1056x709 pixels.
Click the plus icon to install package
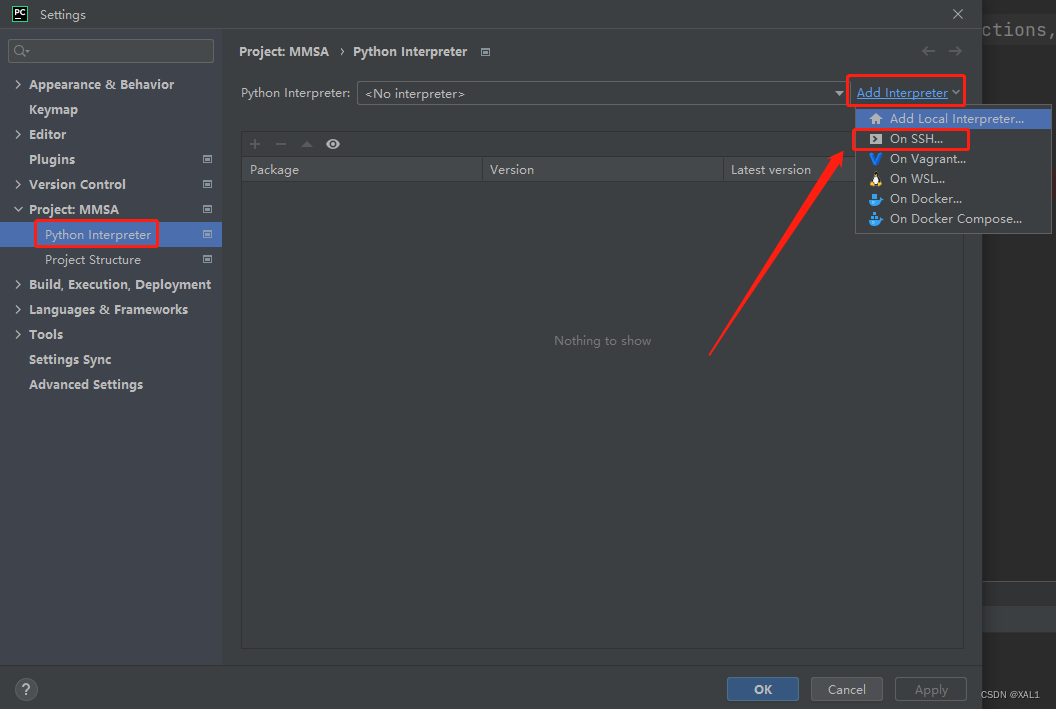(x=255, y=144)
